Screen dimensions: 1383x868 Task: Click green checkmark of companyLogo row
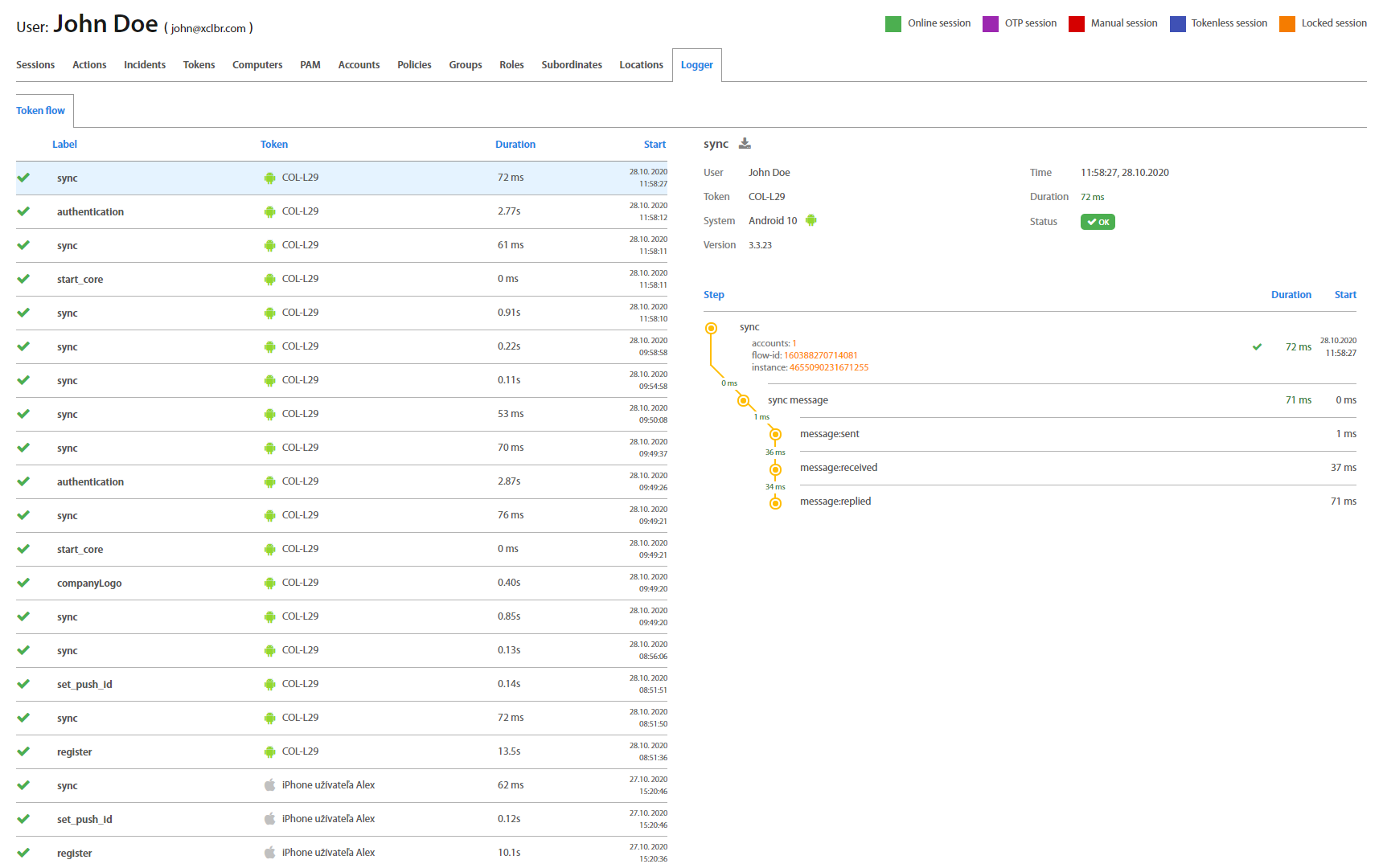[23, 583]
